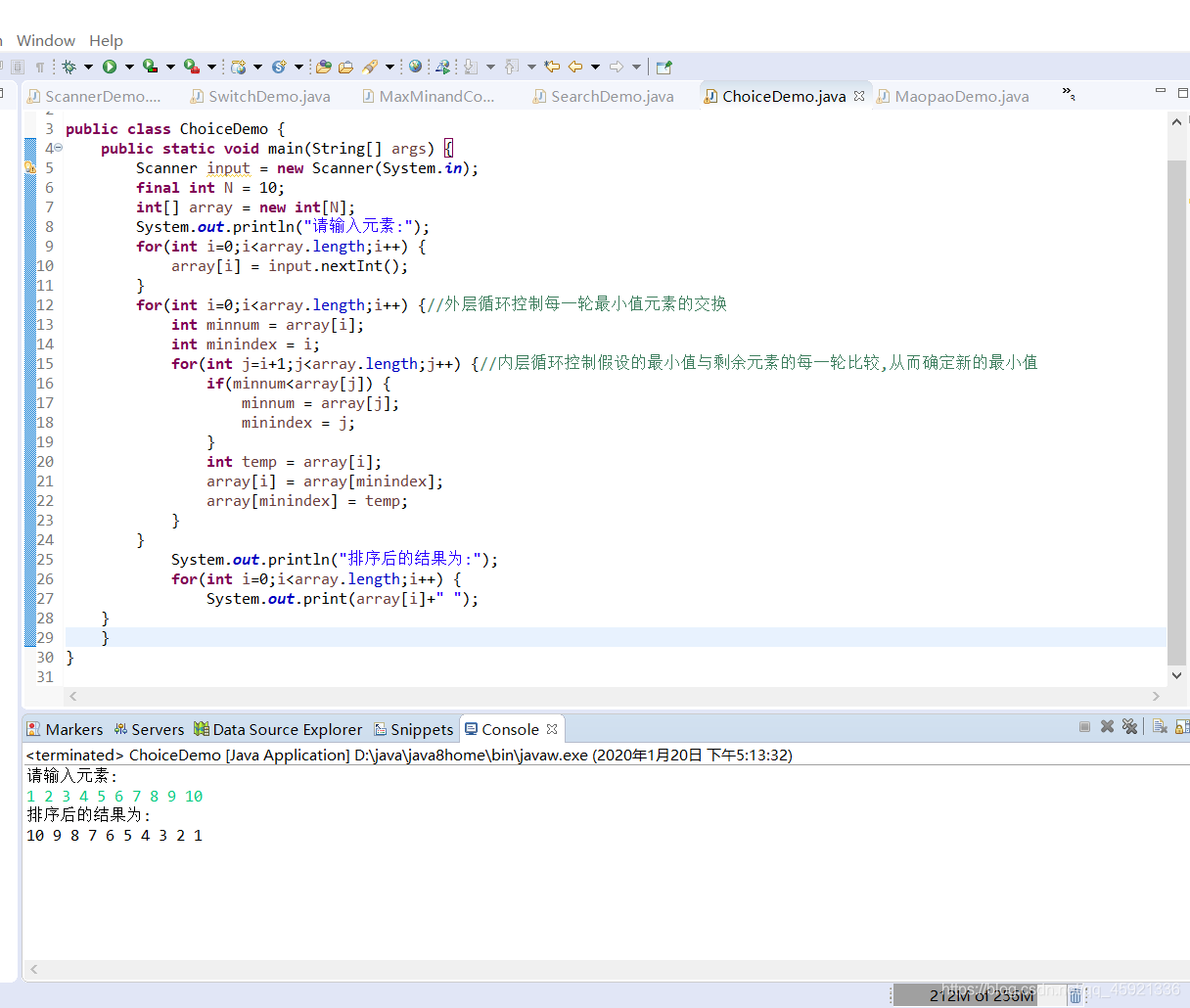Click the Next Annotation icon
The height and width of the screenshot is (1008, 1190).
tap(470, 67)
